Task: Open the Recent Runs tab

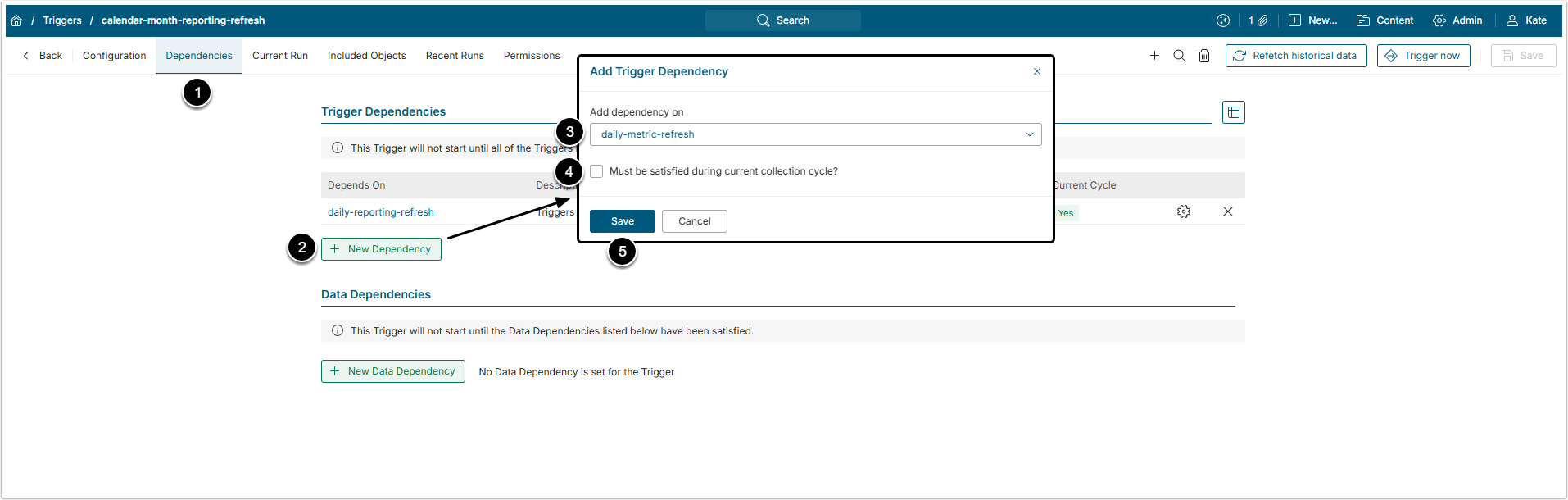Action: (x=455, y=56)
